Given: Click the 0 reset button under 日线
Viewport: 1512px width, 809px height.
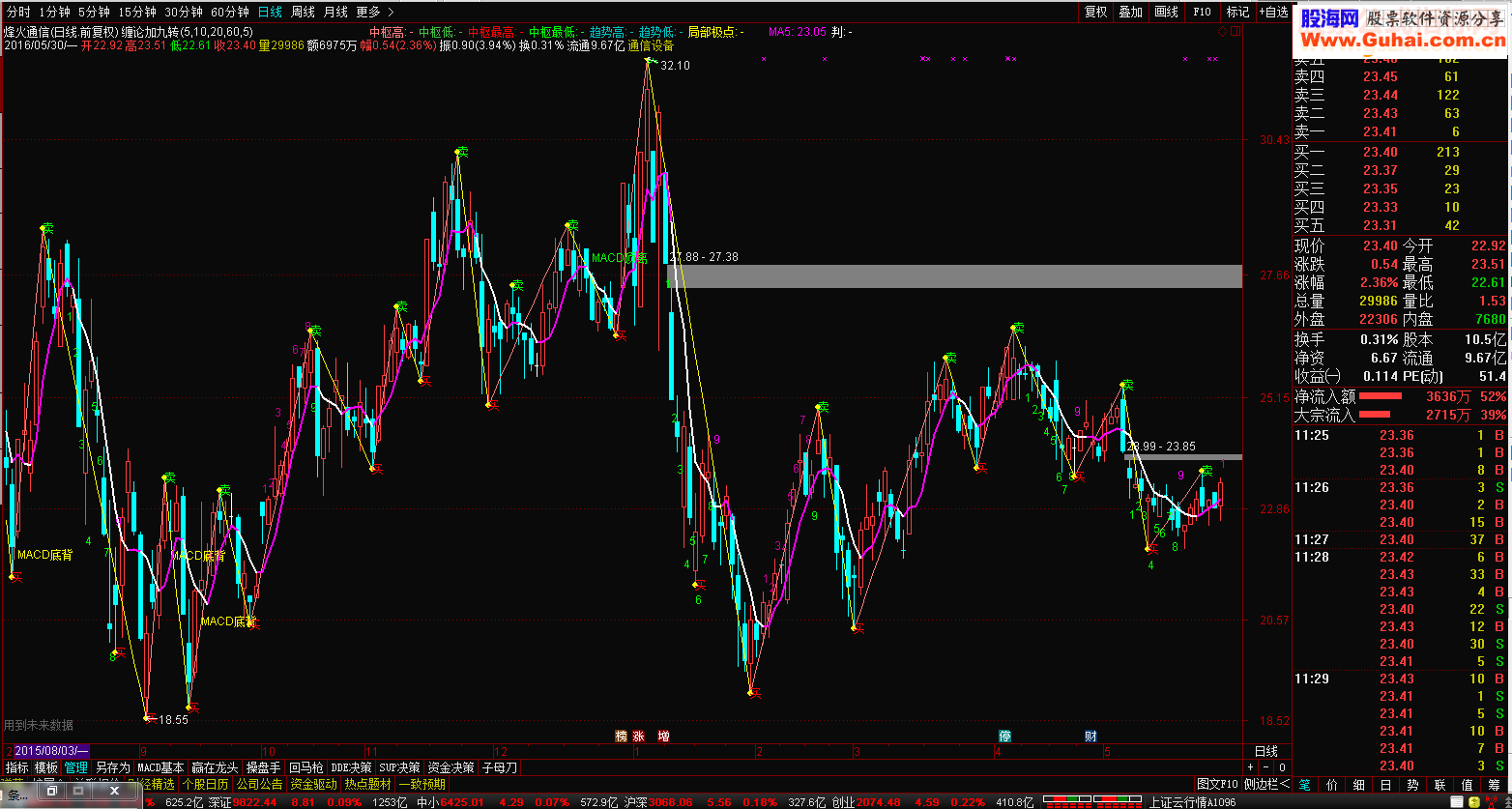Looking at the screenshot, I should tap(1282, 767).
